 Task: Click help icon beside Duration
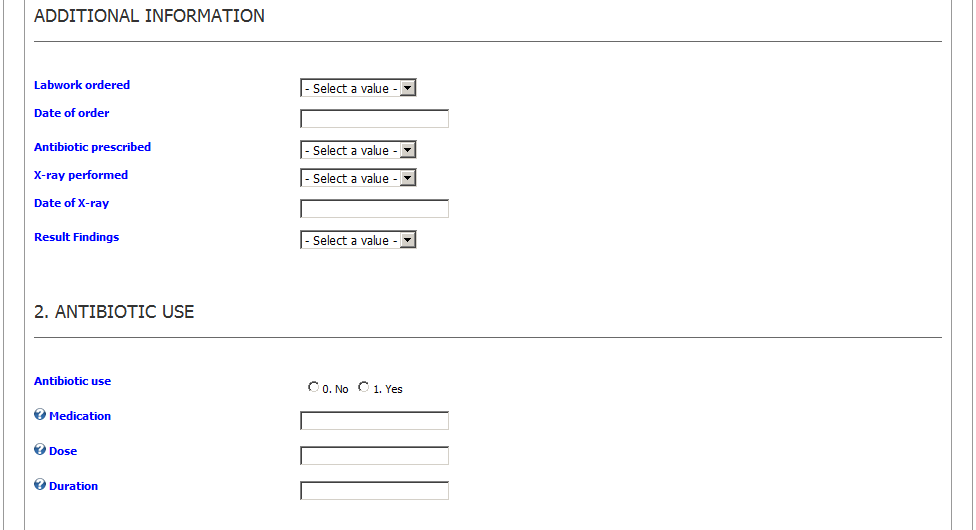point(40,485)
